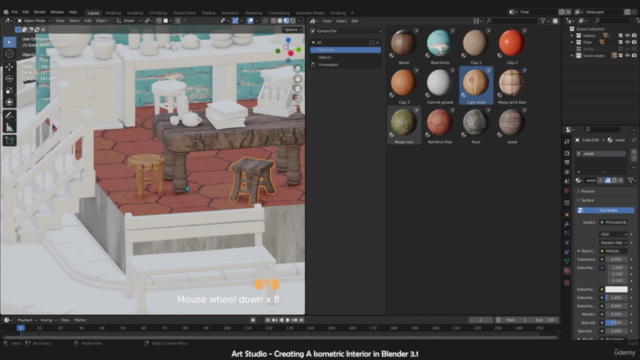Toggle exclude checkbox for Floor collection
Viewport: 640px width, 360px height.
click(621, 42)
